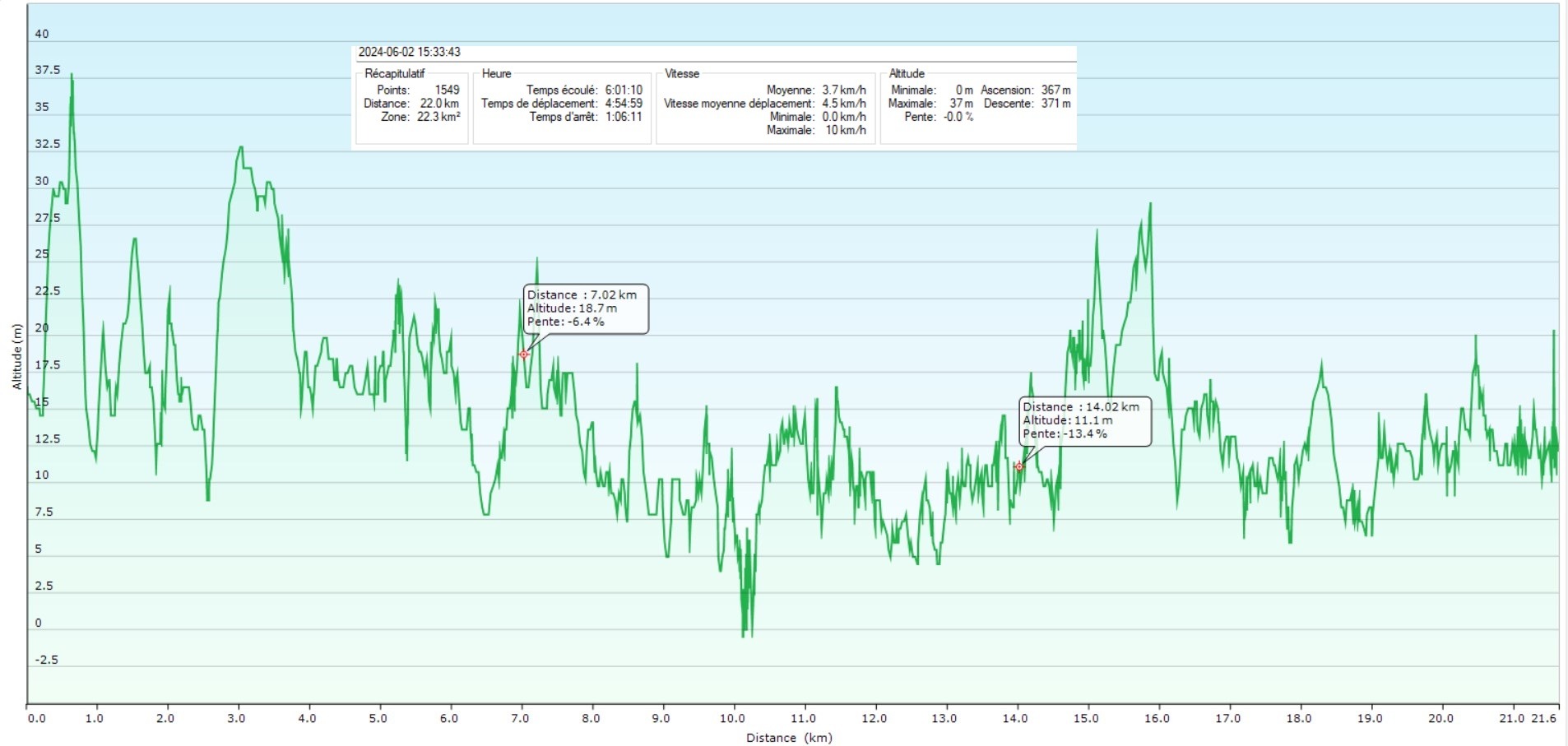Select the Altitude summary panel
Image resolution: width=1568 pixels, height=746 pixels.
click(979, 105)
